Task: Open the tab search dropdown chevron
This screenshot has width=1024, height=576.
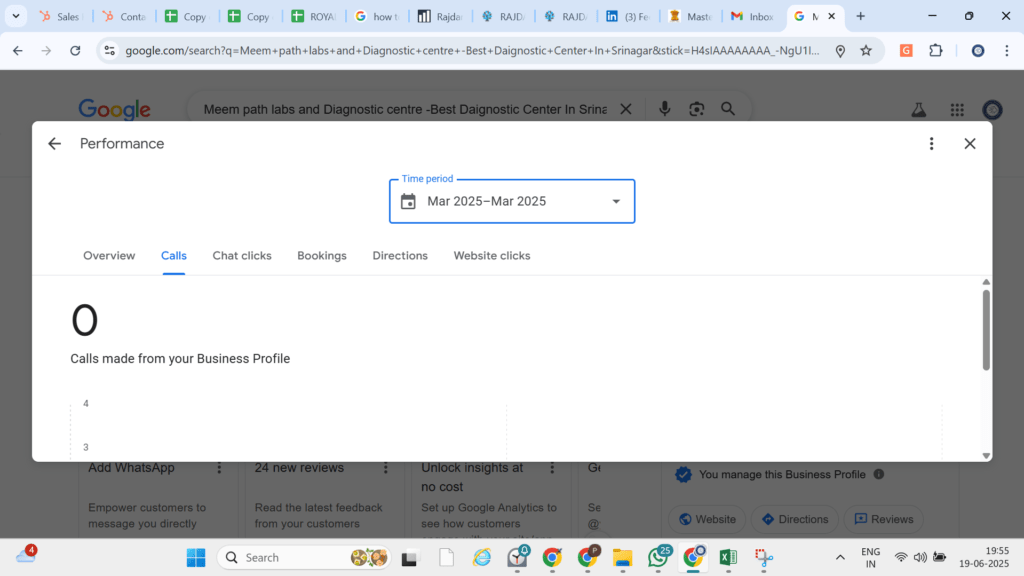Action: click(x=16, y=16)
